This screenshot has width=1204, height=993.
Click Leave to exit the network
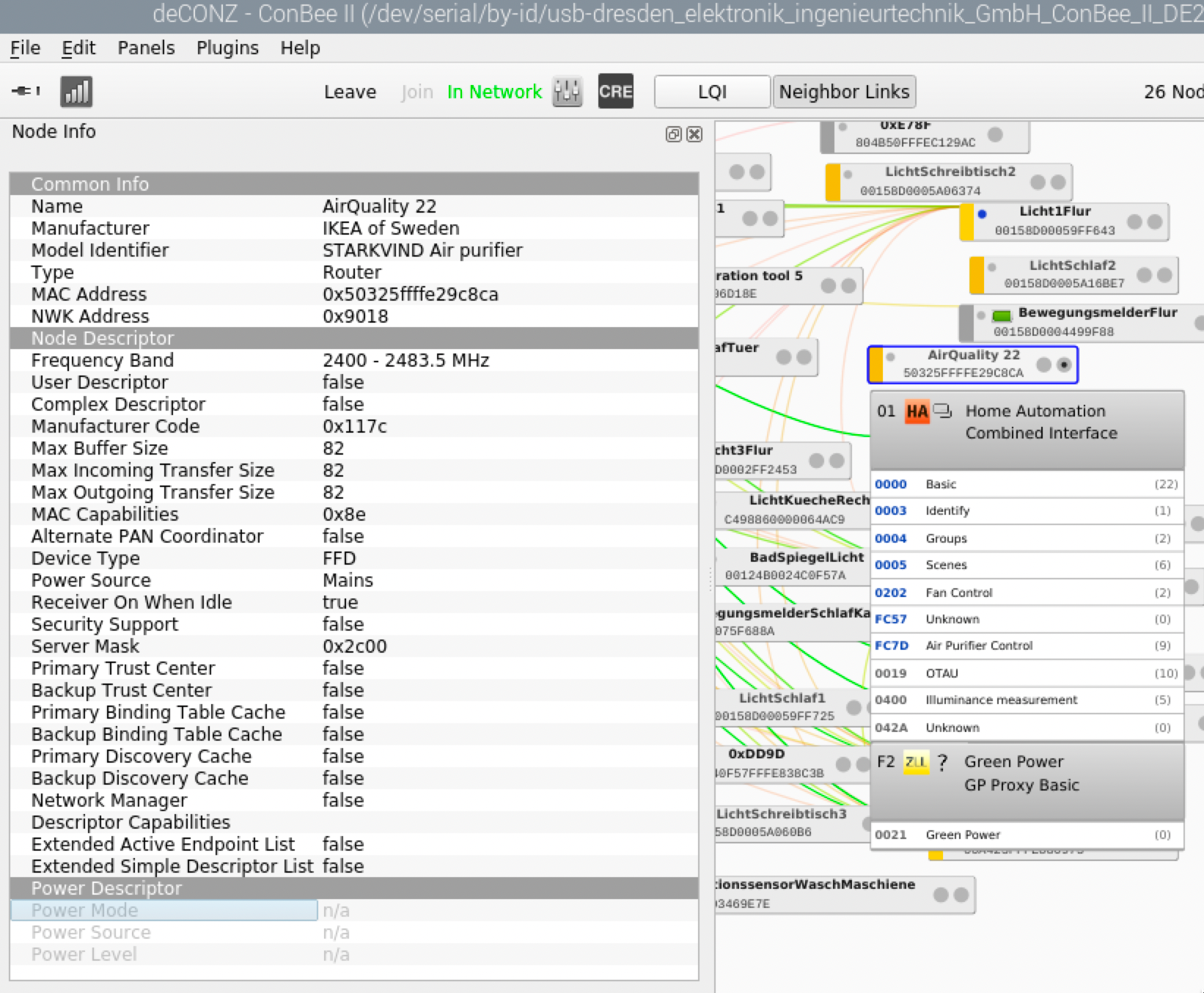350,92
